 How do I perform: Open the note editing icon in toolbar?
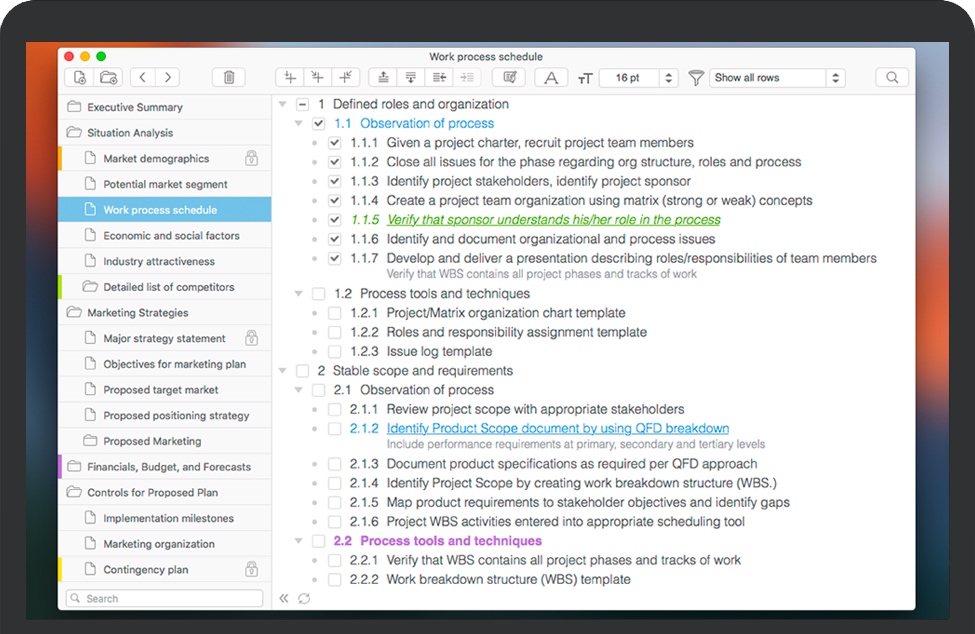pos(509,76)
